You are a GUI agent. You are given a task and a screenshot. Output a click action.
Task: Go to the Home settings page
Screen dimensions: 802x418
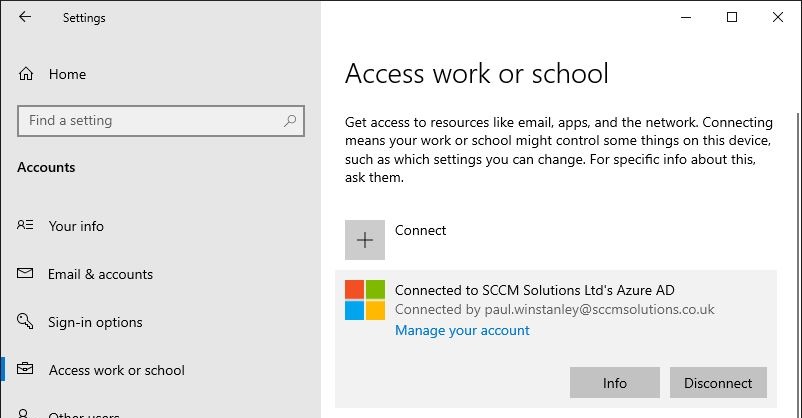point(67,74)
